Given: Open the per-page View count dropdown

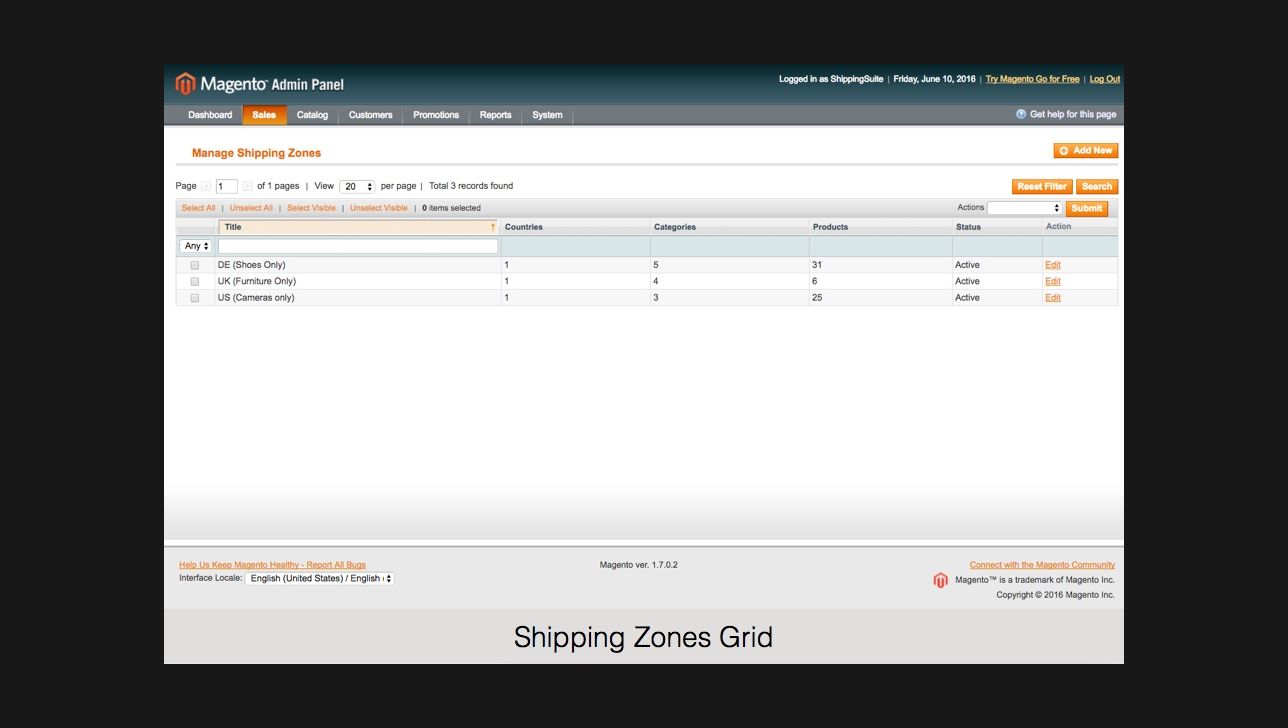Looking at the screenshot, I should coord(356,186).
